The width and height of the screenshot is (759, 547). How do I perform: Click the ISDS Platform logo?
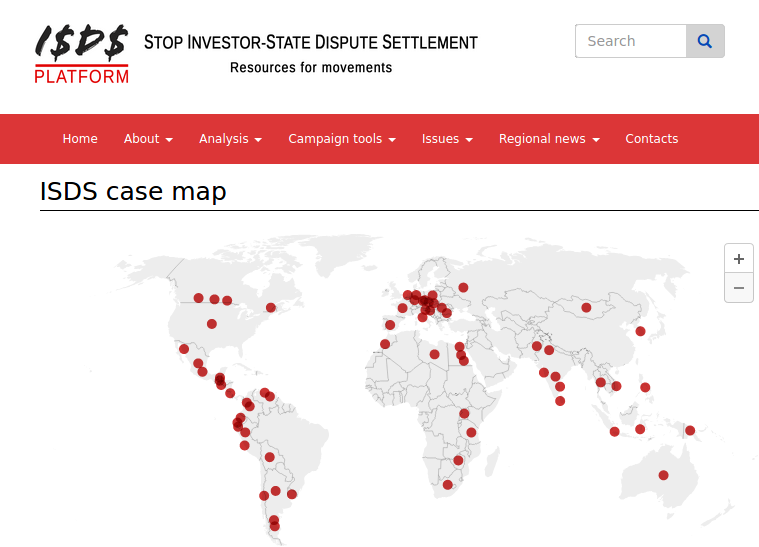point(81,53)
